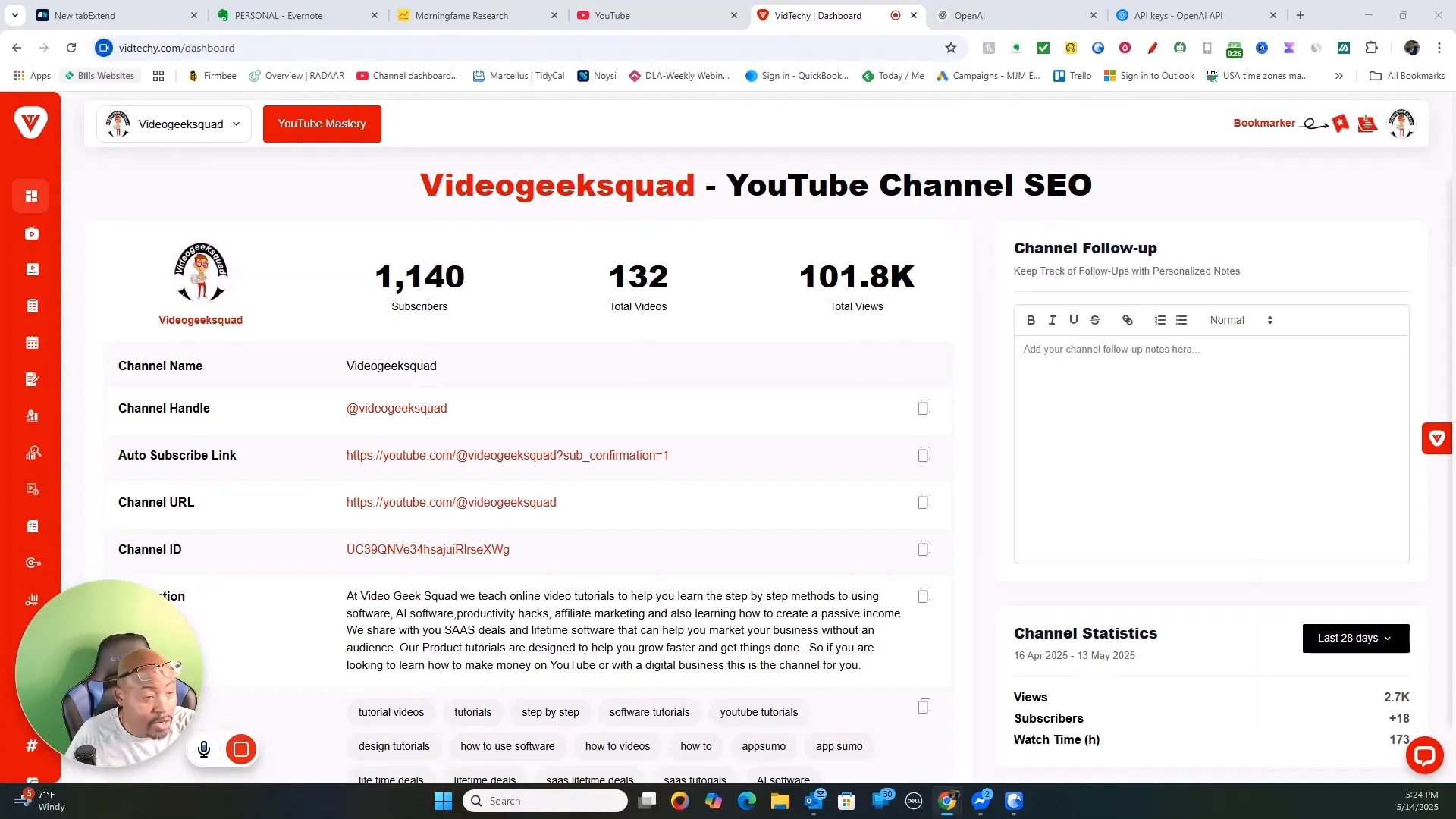Toggle strikethrough in follow-up notes editor
This screenshot has height=819, width=1456.
click(1094, 320)
